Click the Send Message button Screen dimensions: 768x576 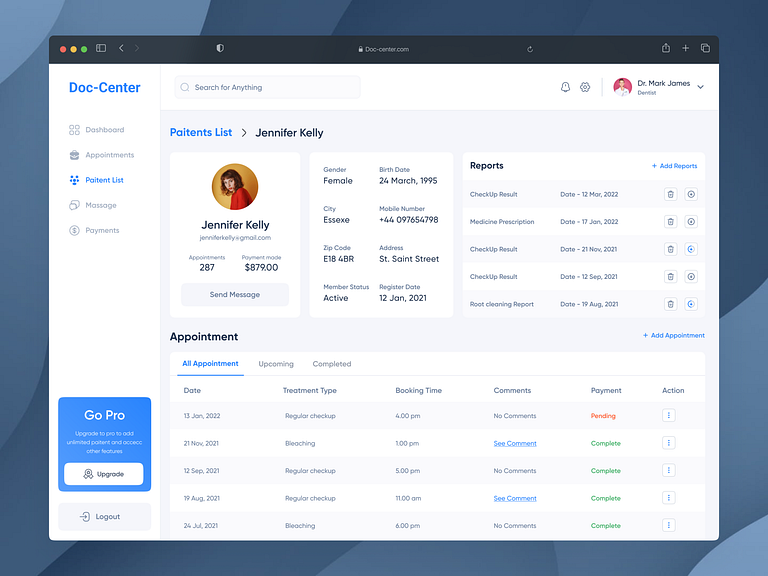click(235, 294)
